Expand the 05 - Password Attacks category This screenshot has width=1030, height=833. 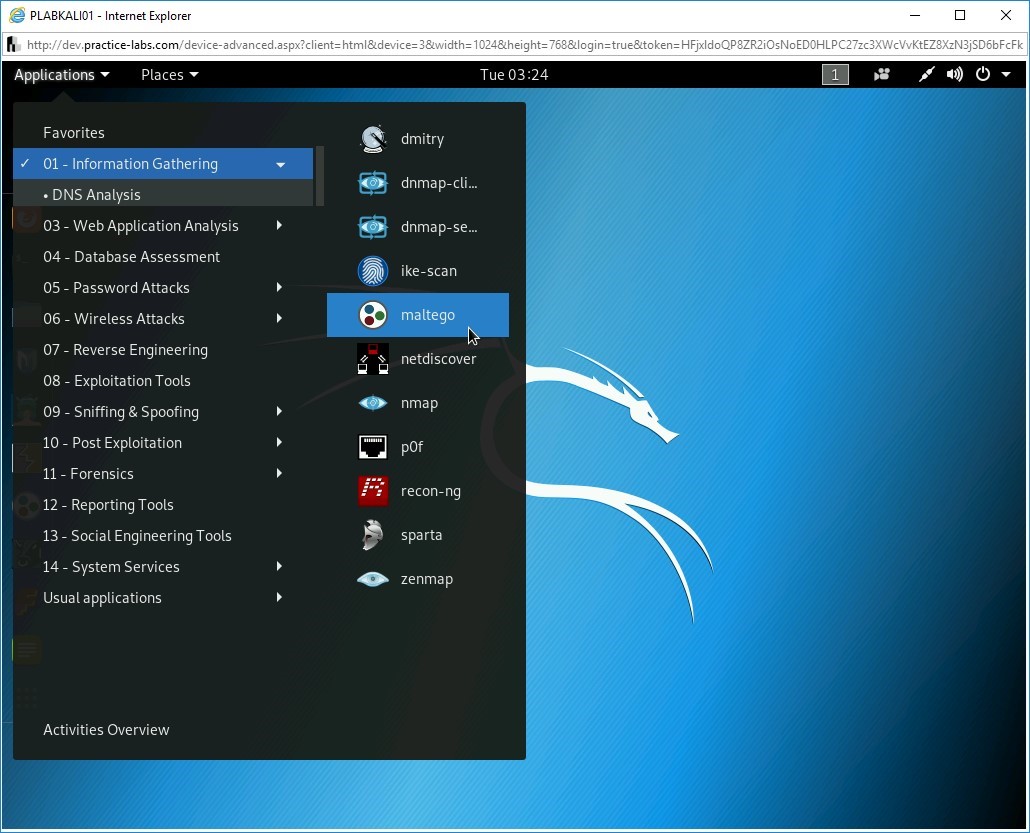(117, 287)
